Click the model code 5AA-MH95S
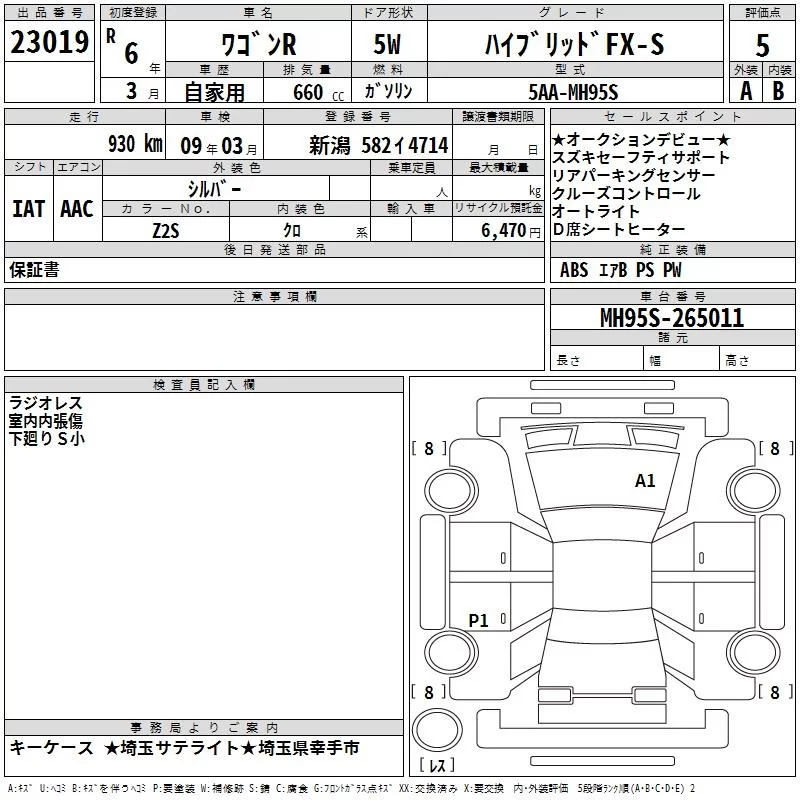The height and width of the screenshot is (800, 800). pyautogui.click(x=573, y=92)
